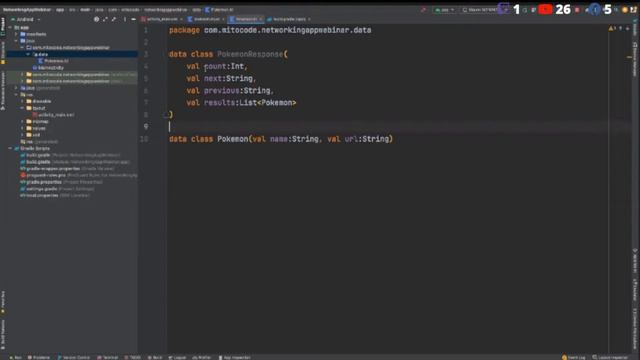The width and height of the screenshot is (640, 360).
Task: Close the build.gradle (:app) editor tab
Action: (309, 19)
